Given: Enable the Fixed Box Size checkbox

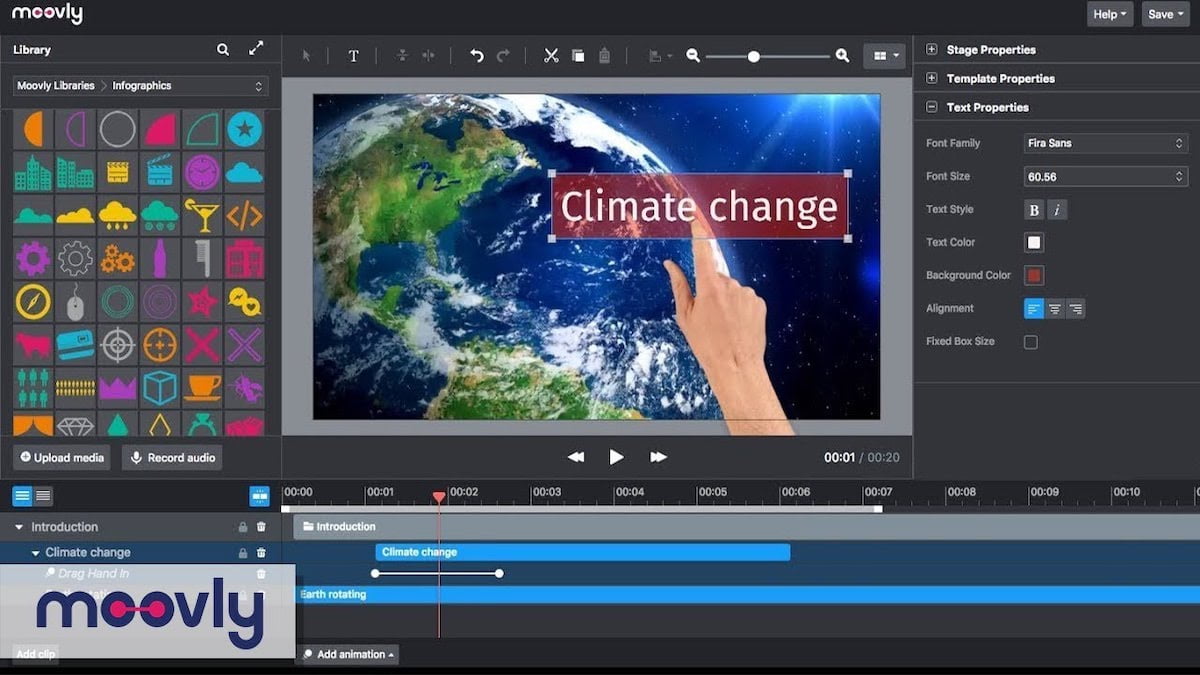Looking at the screenshot, I should [1033, 341].
